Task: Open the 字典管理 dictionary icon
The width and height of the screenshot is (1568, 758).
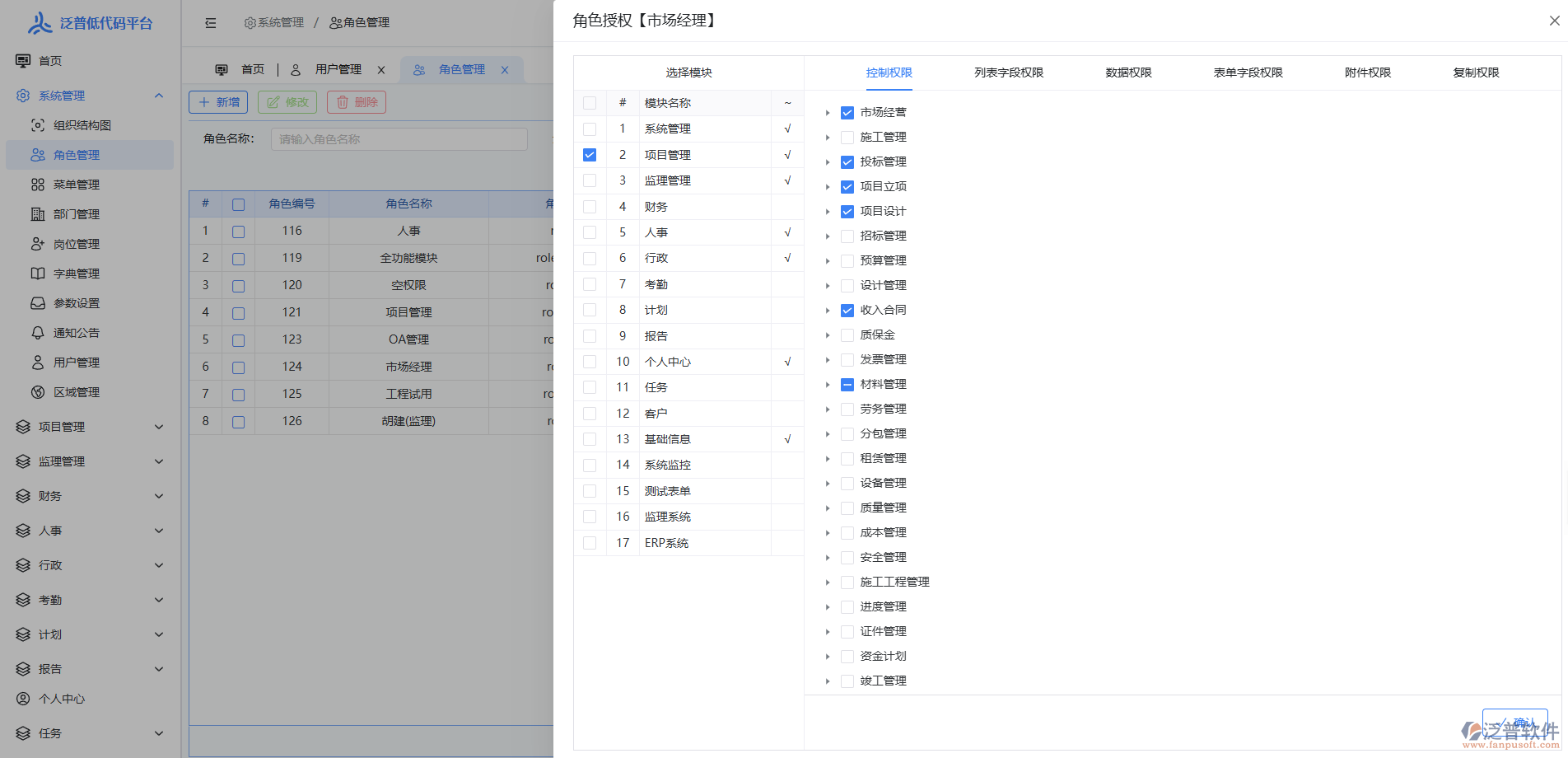Action: pyautogui.click(x=37, y=273)
